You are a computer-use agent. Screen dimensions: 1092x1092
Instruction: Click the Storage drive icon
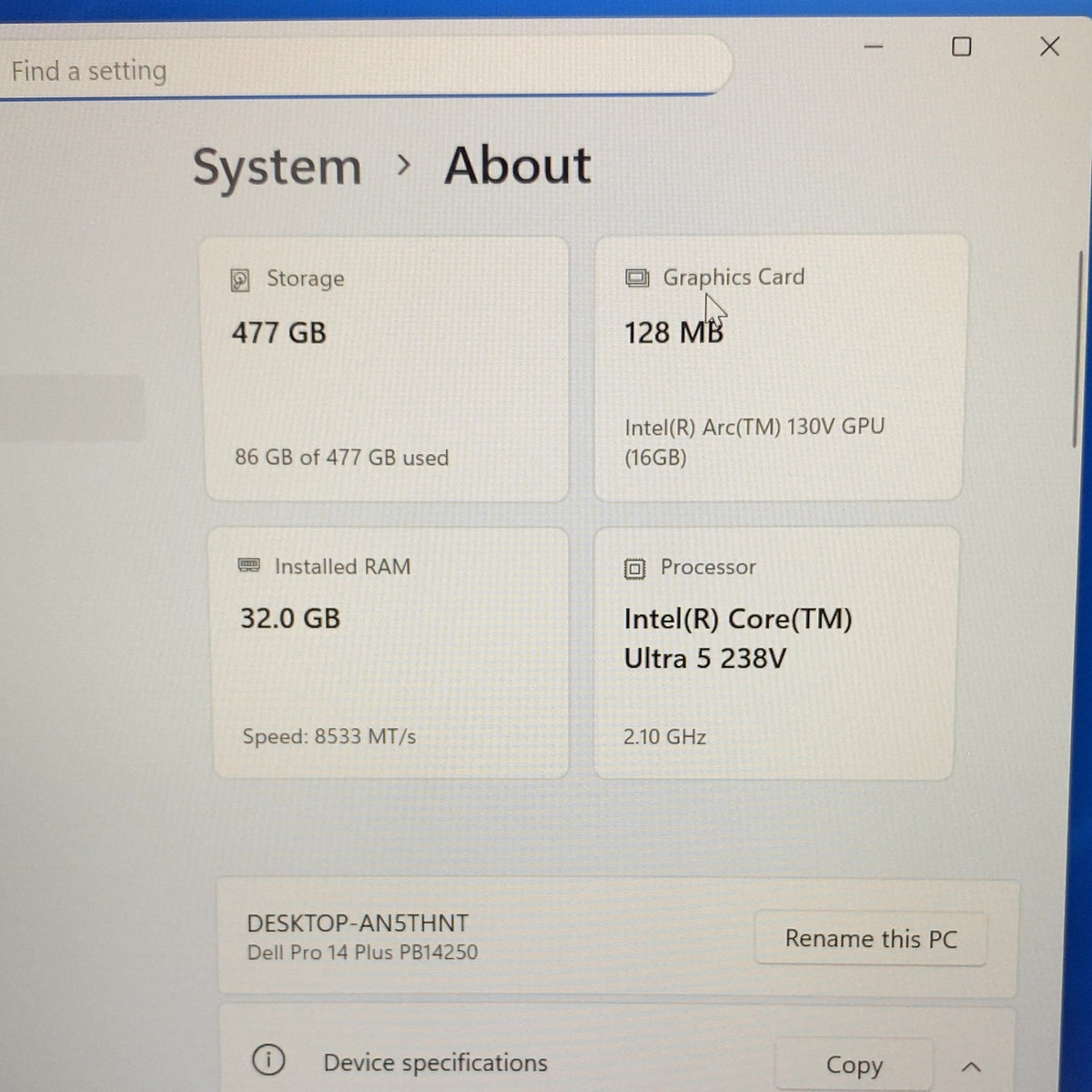(240, 280)
